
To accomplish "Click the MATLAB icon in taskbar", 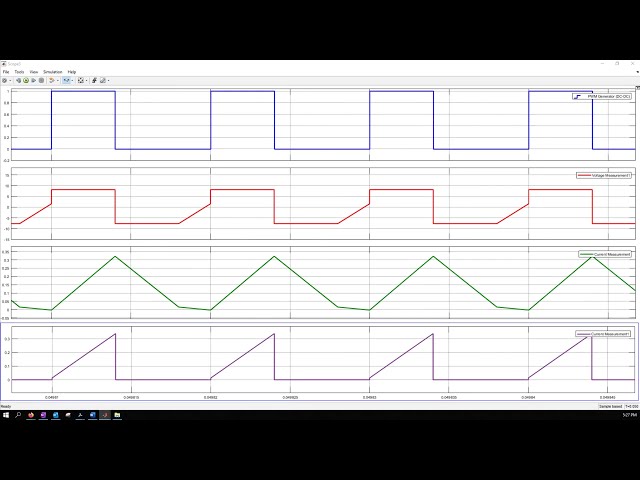I will point(105,415).
